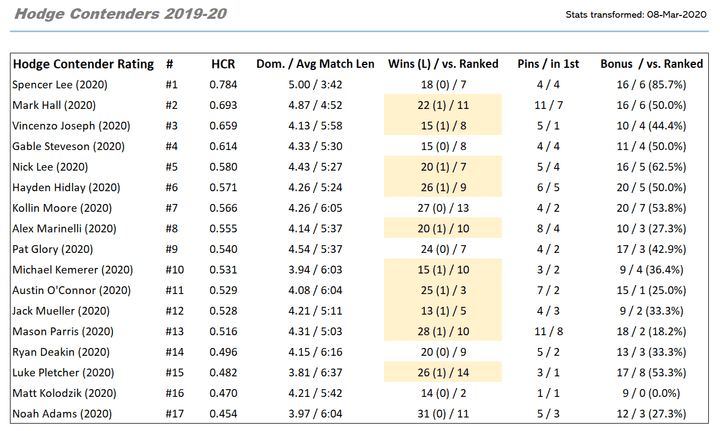
Task: Click the 0.784 HCR value
Action: point(223,87)
